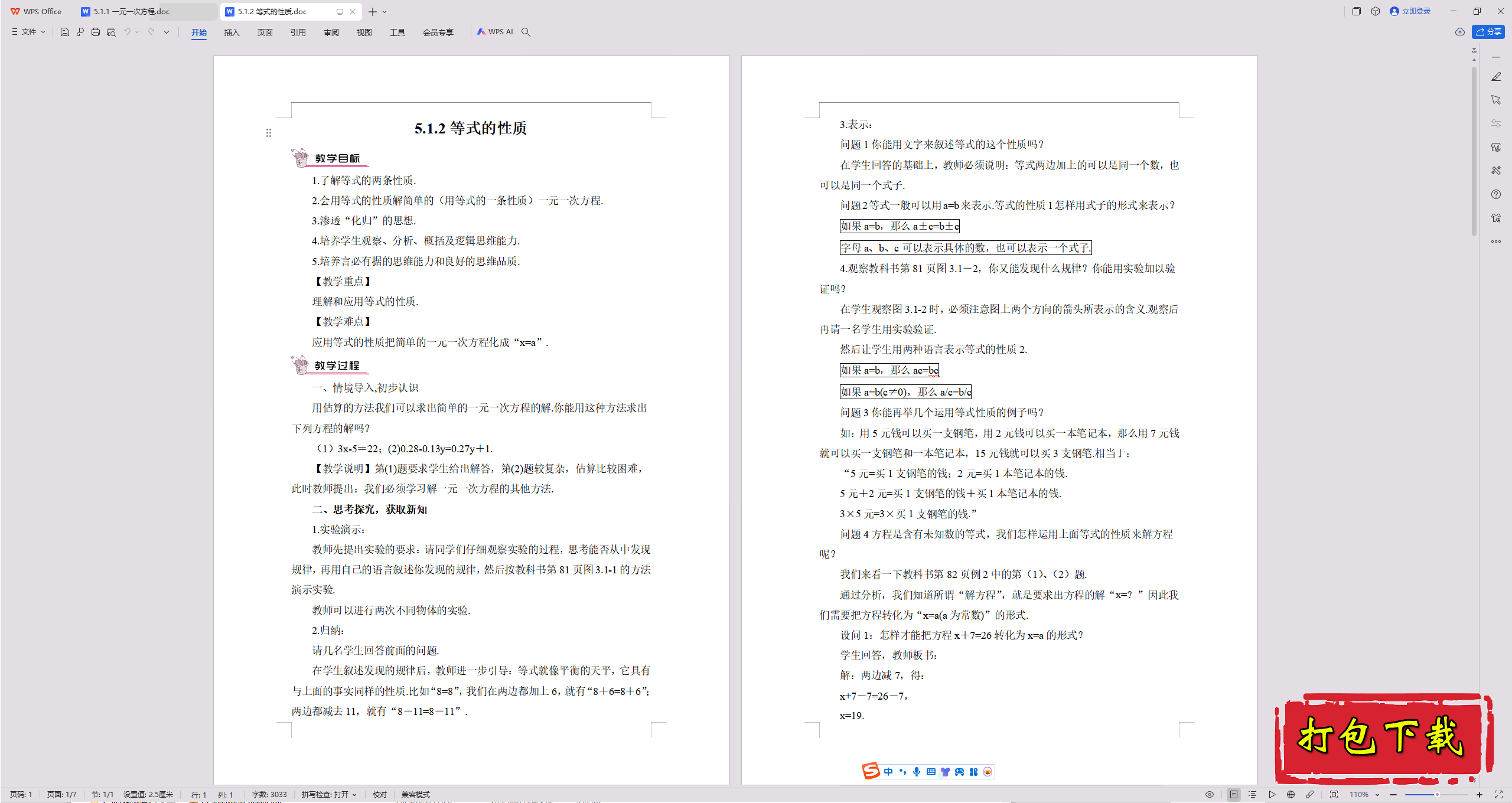Toggle eye-protection mode in status bar
This screenshot has height=803, width=1512.
(1210, 795)
